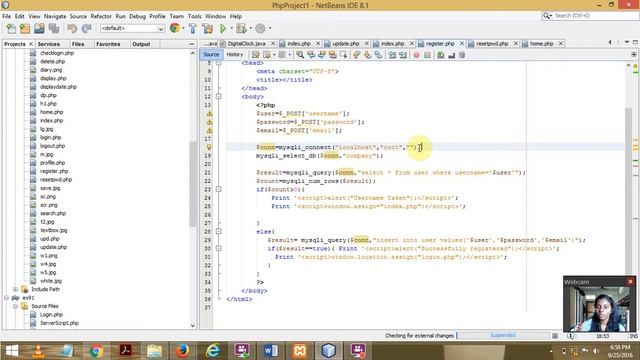Click the lightbulb hint icon on line 18
The image size is (640, 360).
click(x=209, y=147)
